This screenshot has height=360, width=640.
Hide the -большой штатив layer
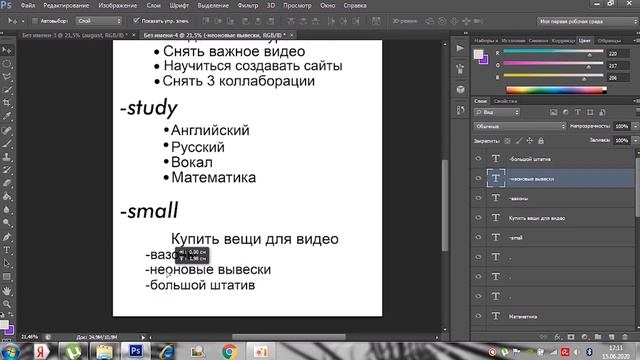pos(478,159)
